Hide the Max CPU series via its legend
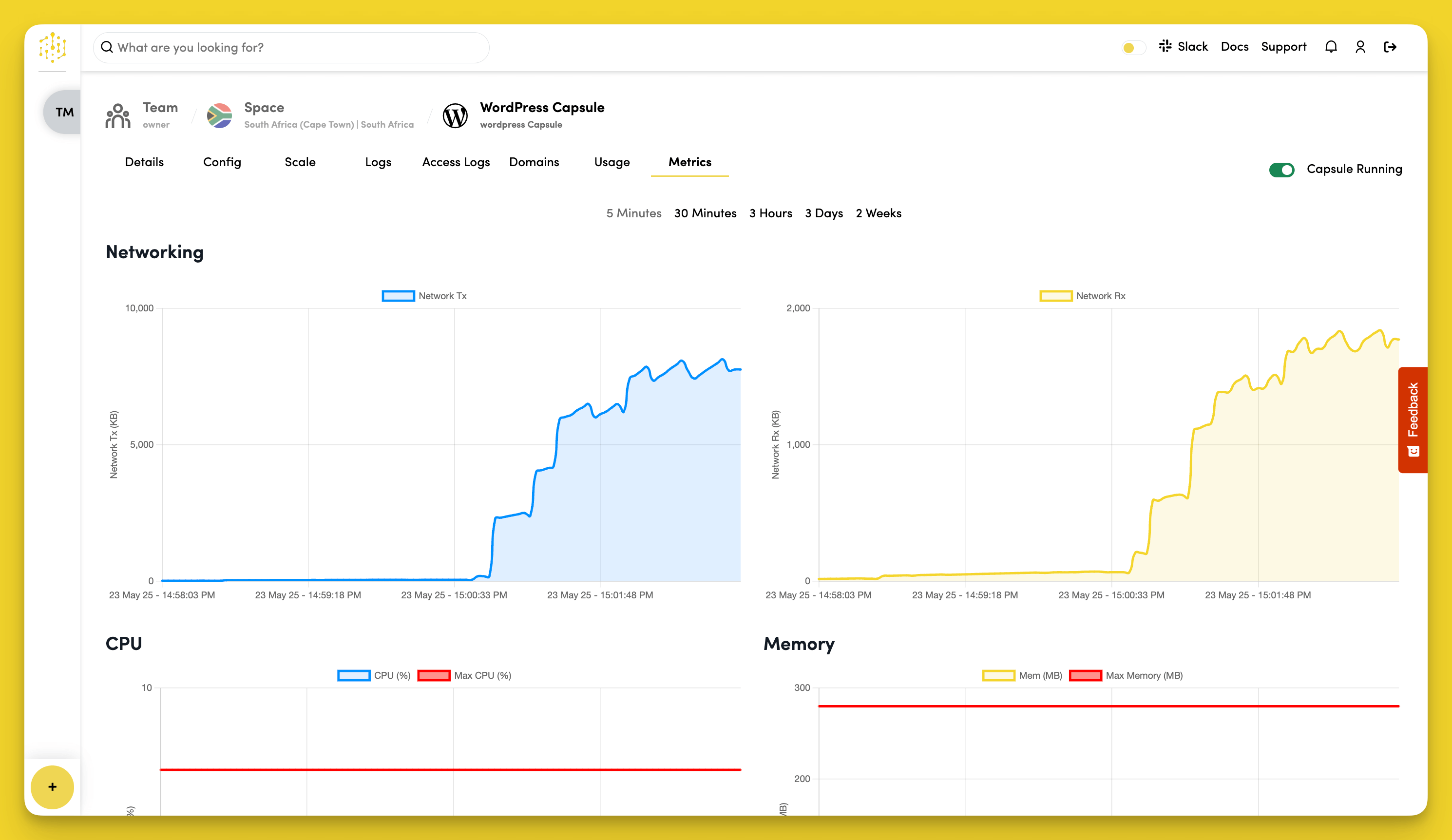Viewport: 1452px width, 840px height. coord(434,675)
